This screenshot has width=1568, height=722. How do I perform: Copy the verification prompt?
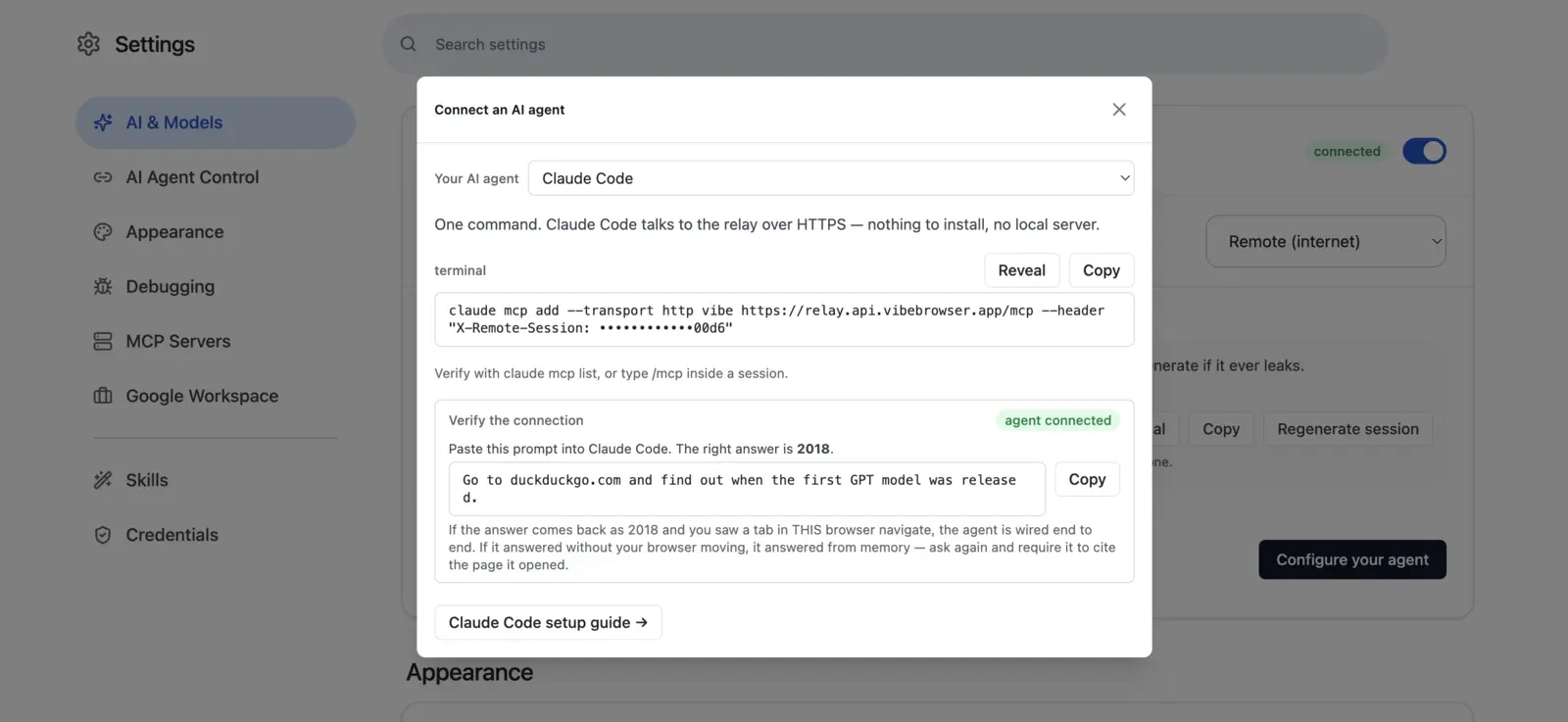[x=1087, y=479]
